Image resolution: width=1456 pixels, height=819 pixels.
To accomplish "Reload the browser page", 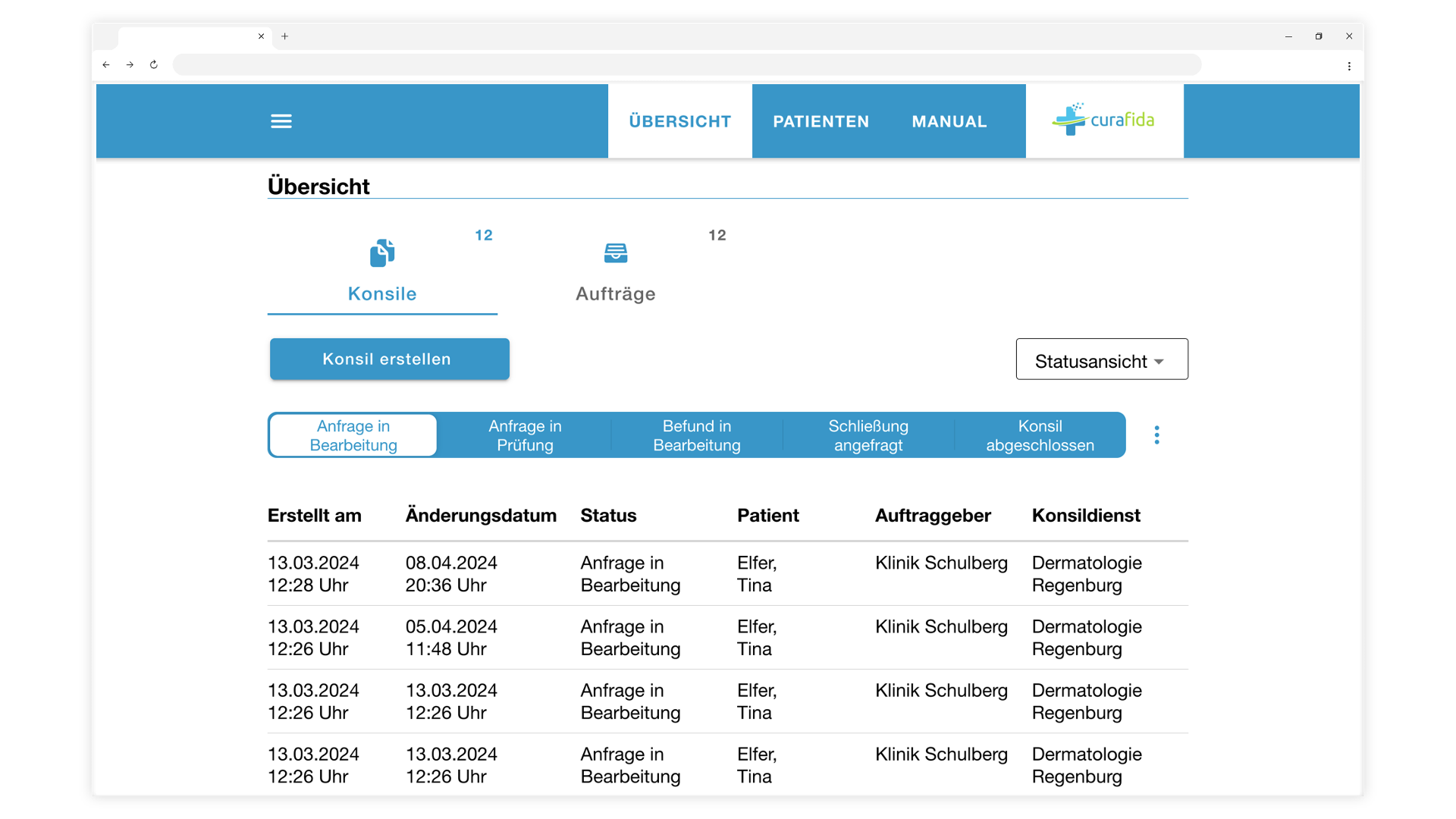I will [154, 65].
